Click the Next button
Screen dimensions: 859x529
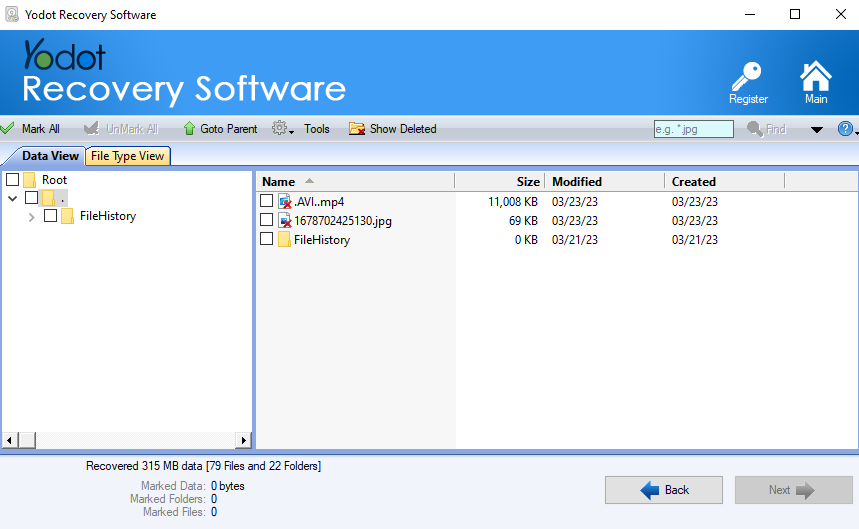[x=793, y=490]
